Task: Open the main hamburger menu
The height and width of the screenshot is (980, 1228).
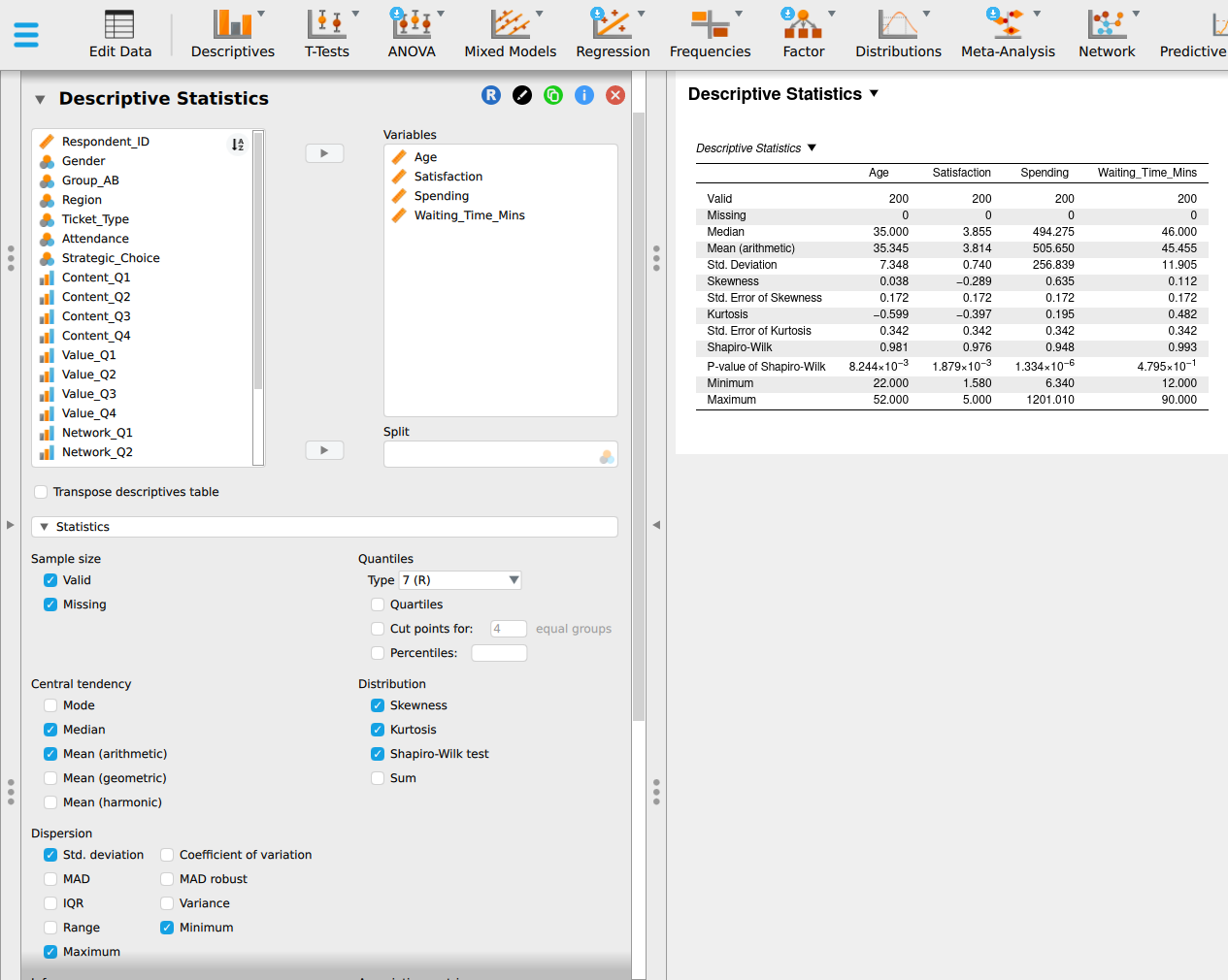Action: 26,35
